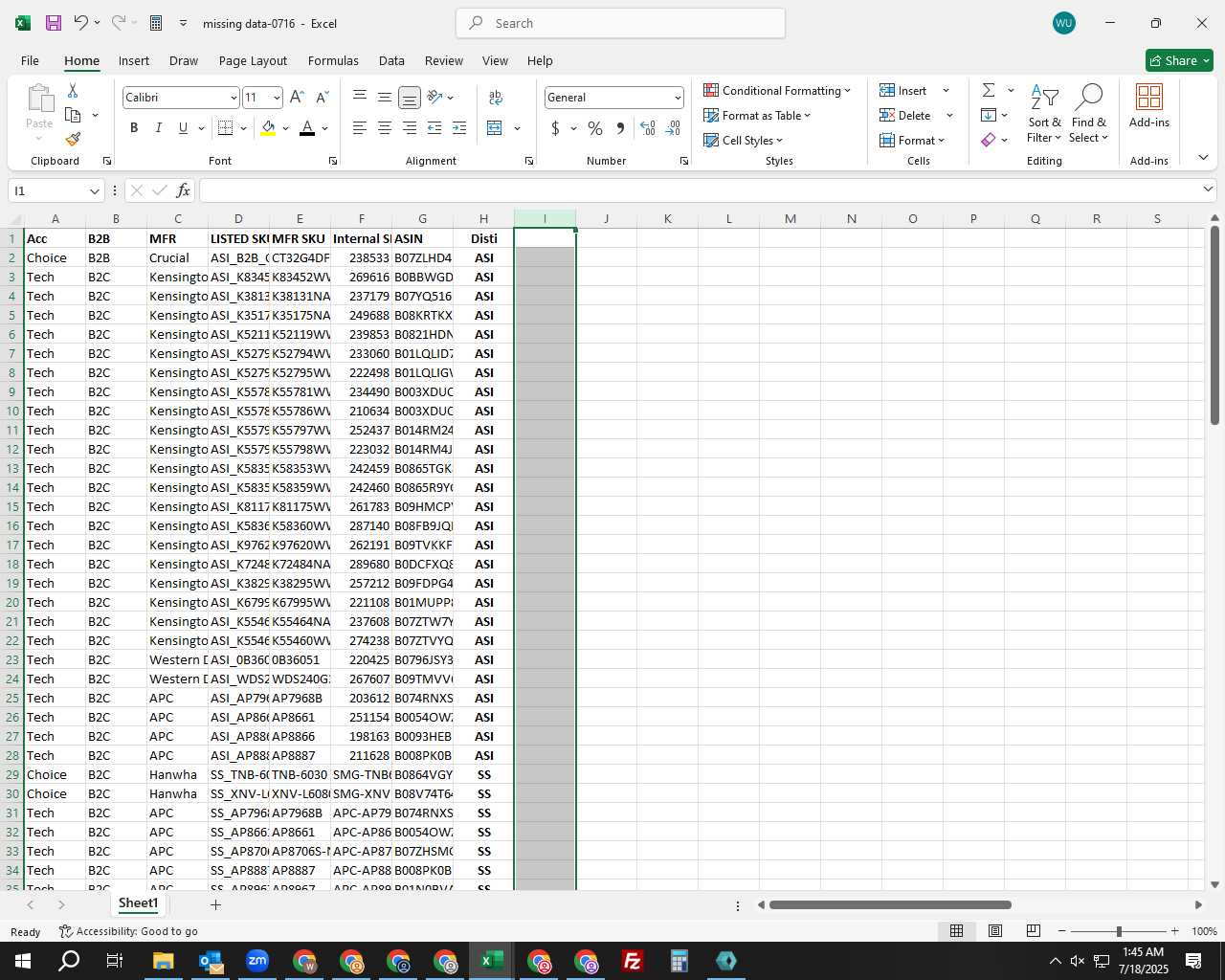Screen dimensions: 1225x980
Task: Toggle Align Left
Action: pyautogui.click(x=360, y=128)
